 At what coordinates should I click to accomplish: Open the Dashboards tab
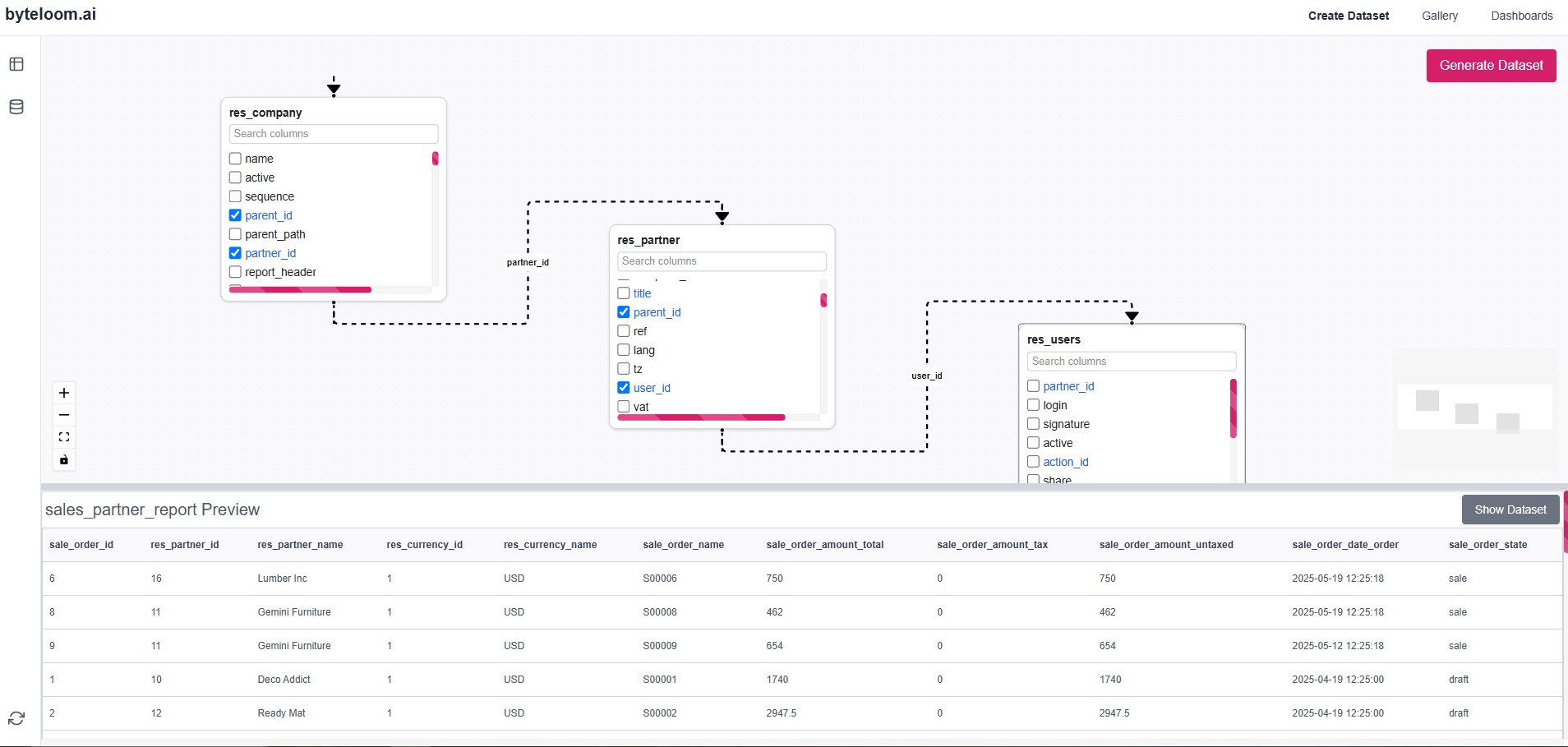point(1522,16)
